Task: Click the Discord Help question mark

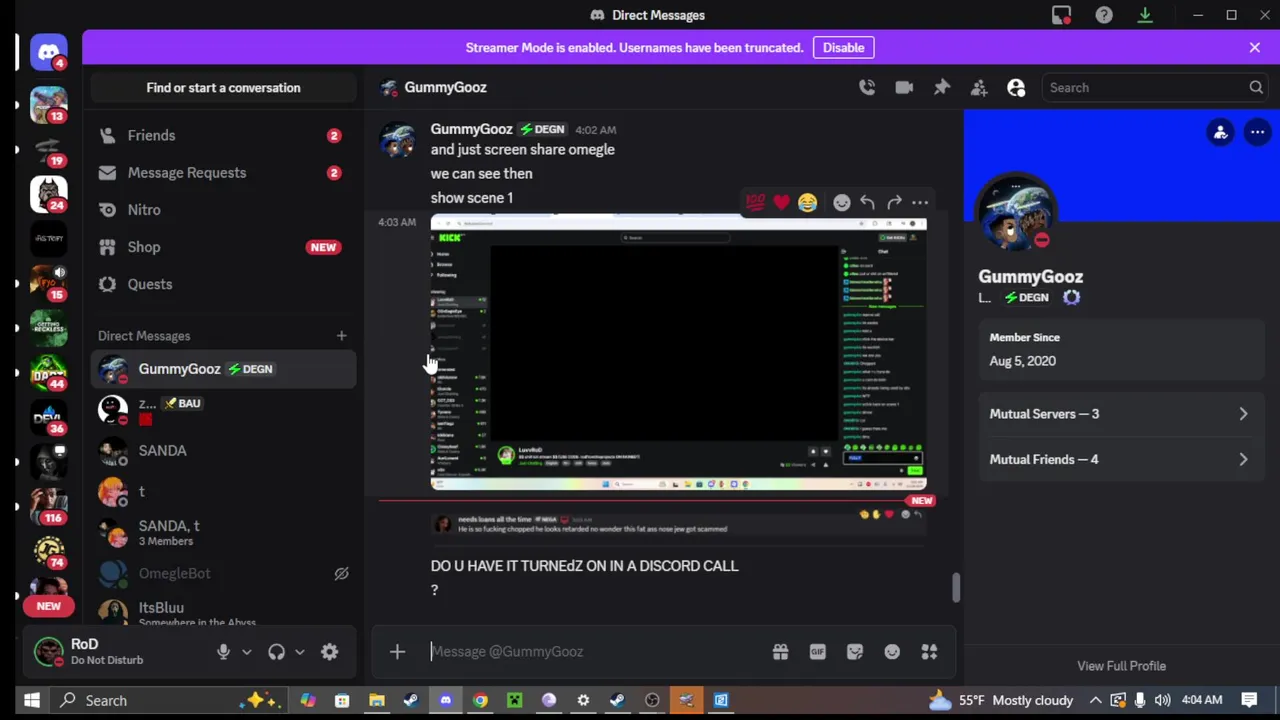Action: point(1104,15)
